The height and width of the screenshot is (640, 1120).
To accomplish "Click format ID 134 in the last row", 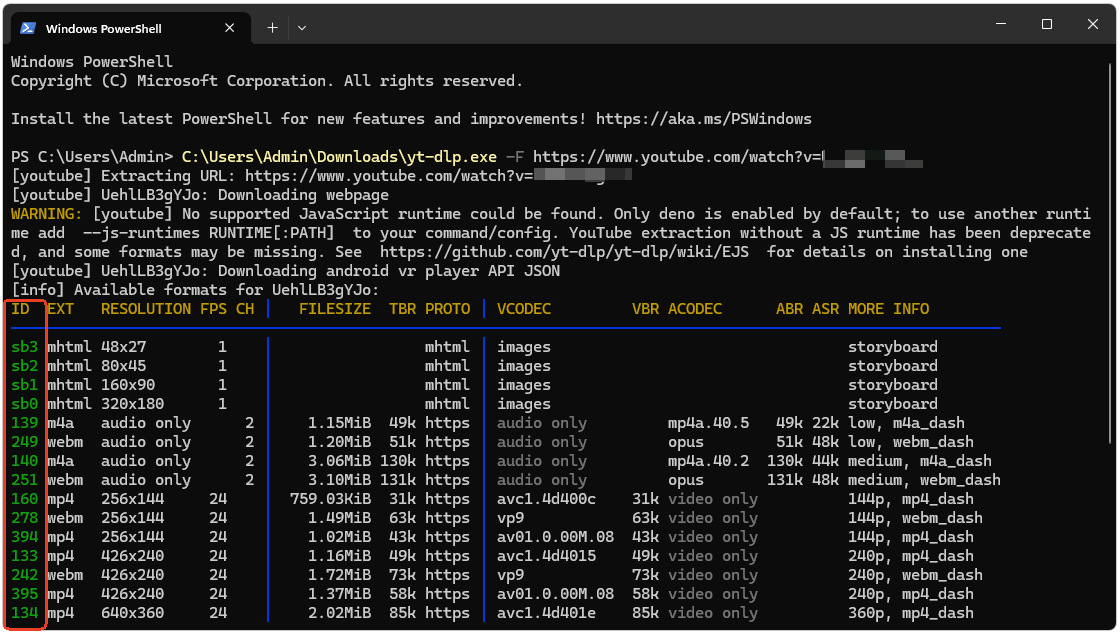I will click(24, 613).
